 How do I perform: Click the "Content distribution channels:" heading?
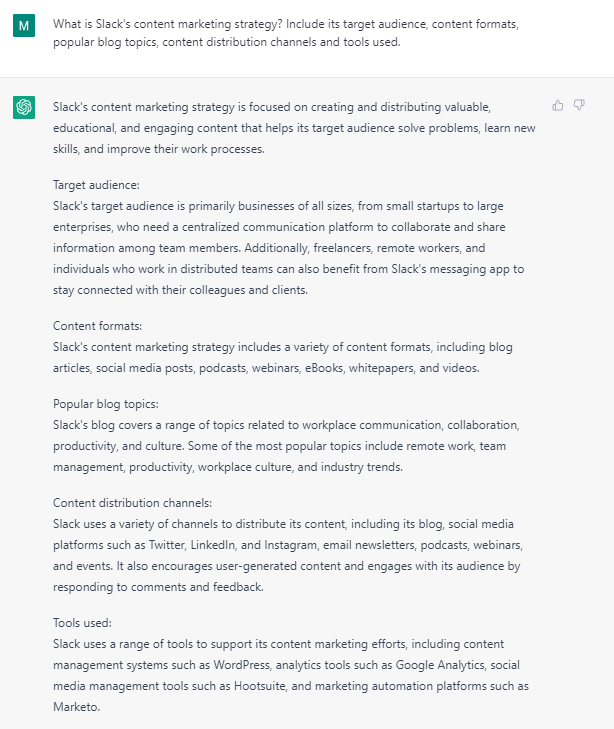click(x=132, y=503)
